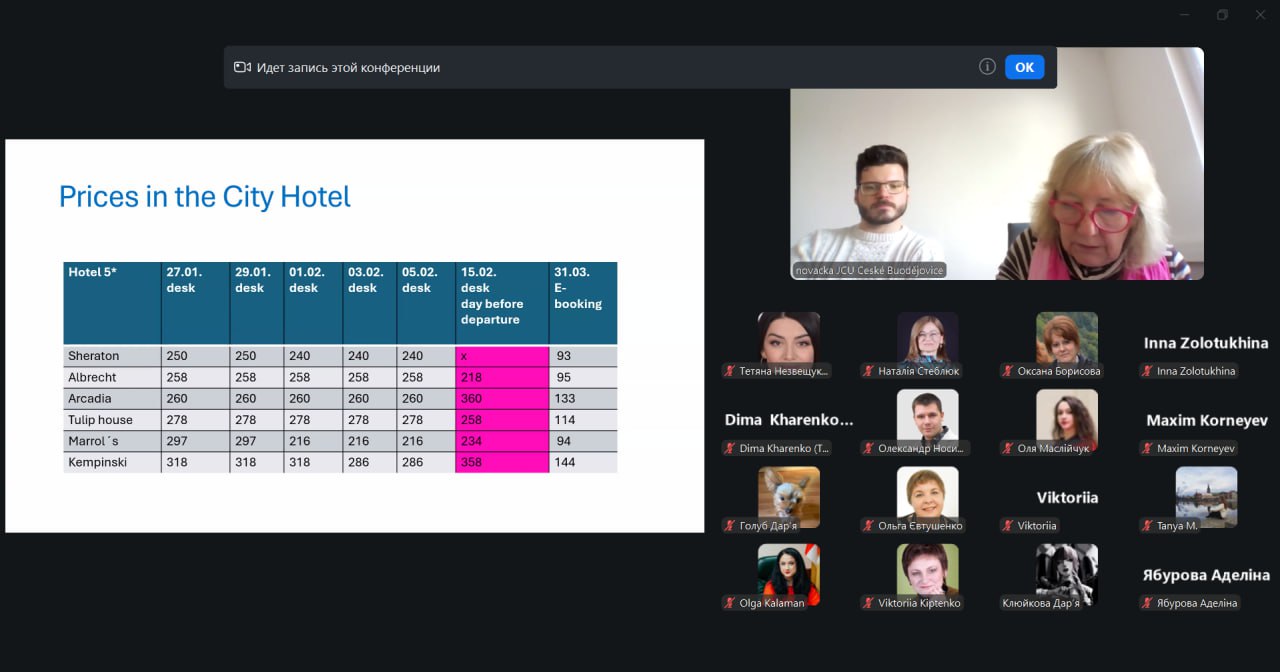This screenshot has width=1280, height=672.
Task: Select the speaker video from novacka JCU
Action: (996, 164)
